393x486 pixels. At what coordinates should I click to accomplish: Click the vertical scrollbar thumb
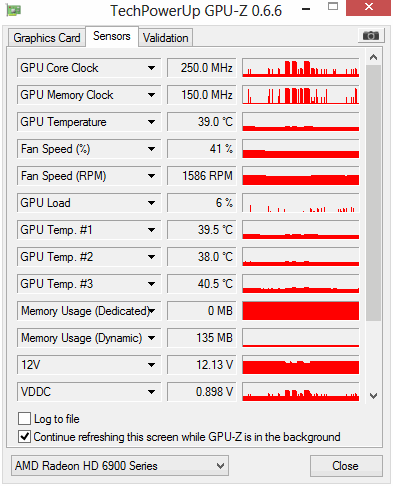tap(373, 193)
